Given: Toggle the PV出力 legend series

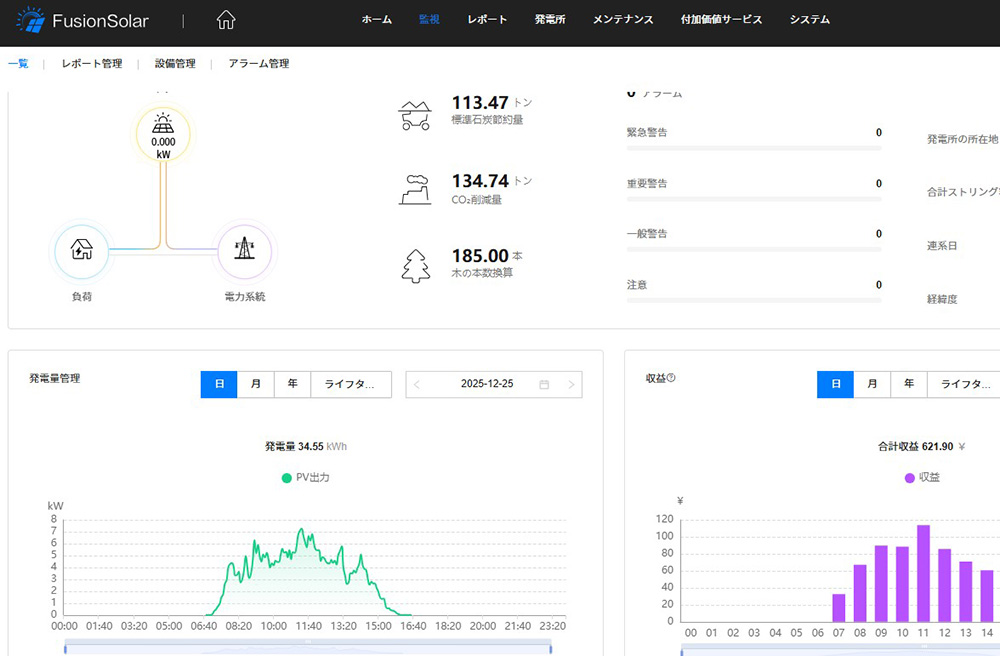Looking at the screenshot, I should click(x=306, y=478).
